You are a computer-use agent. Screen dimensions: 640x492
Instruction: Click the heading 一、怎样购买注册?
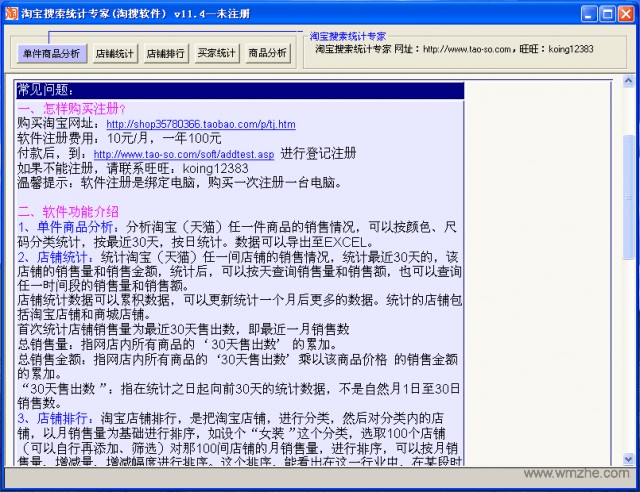(x=72, y=109)
